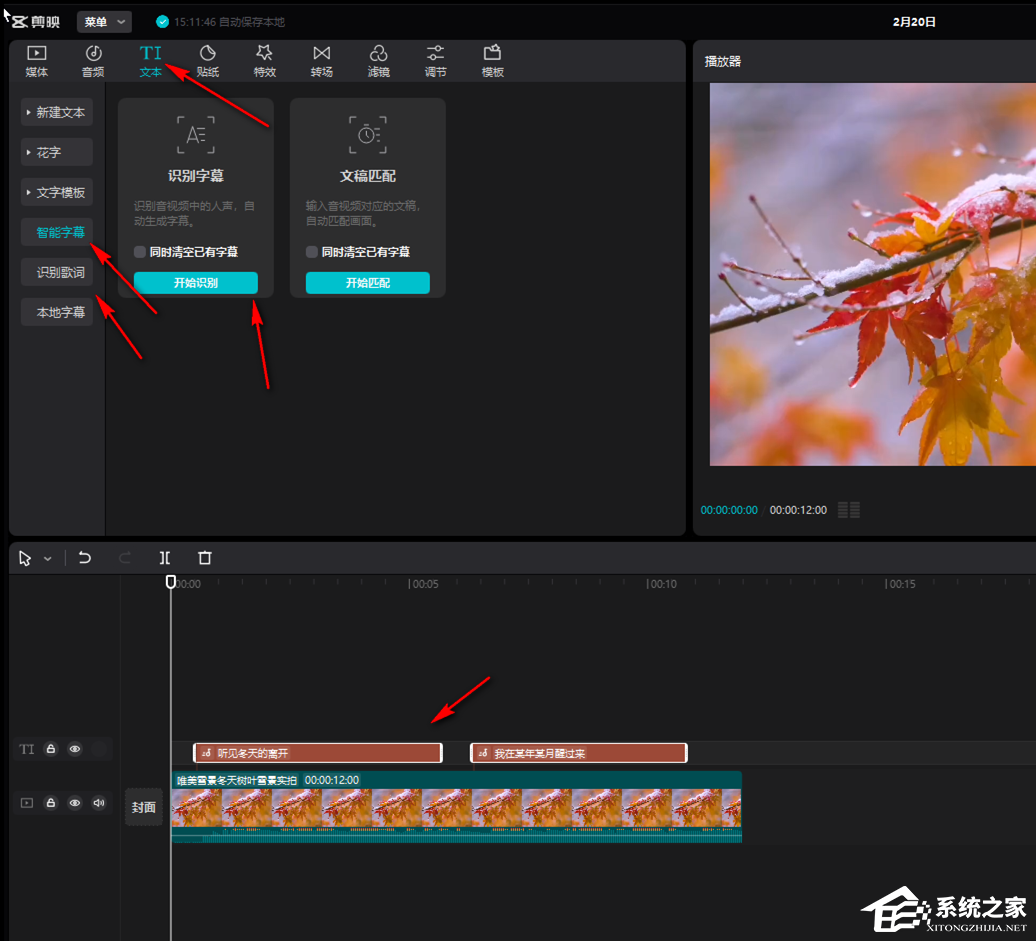Lock the text subtitle track
Screen dimensions: 1036x941
point(50,749)
